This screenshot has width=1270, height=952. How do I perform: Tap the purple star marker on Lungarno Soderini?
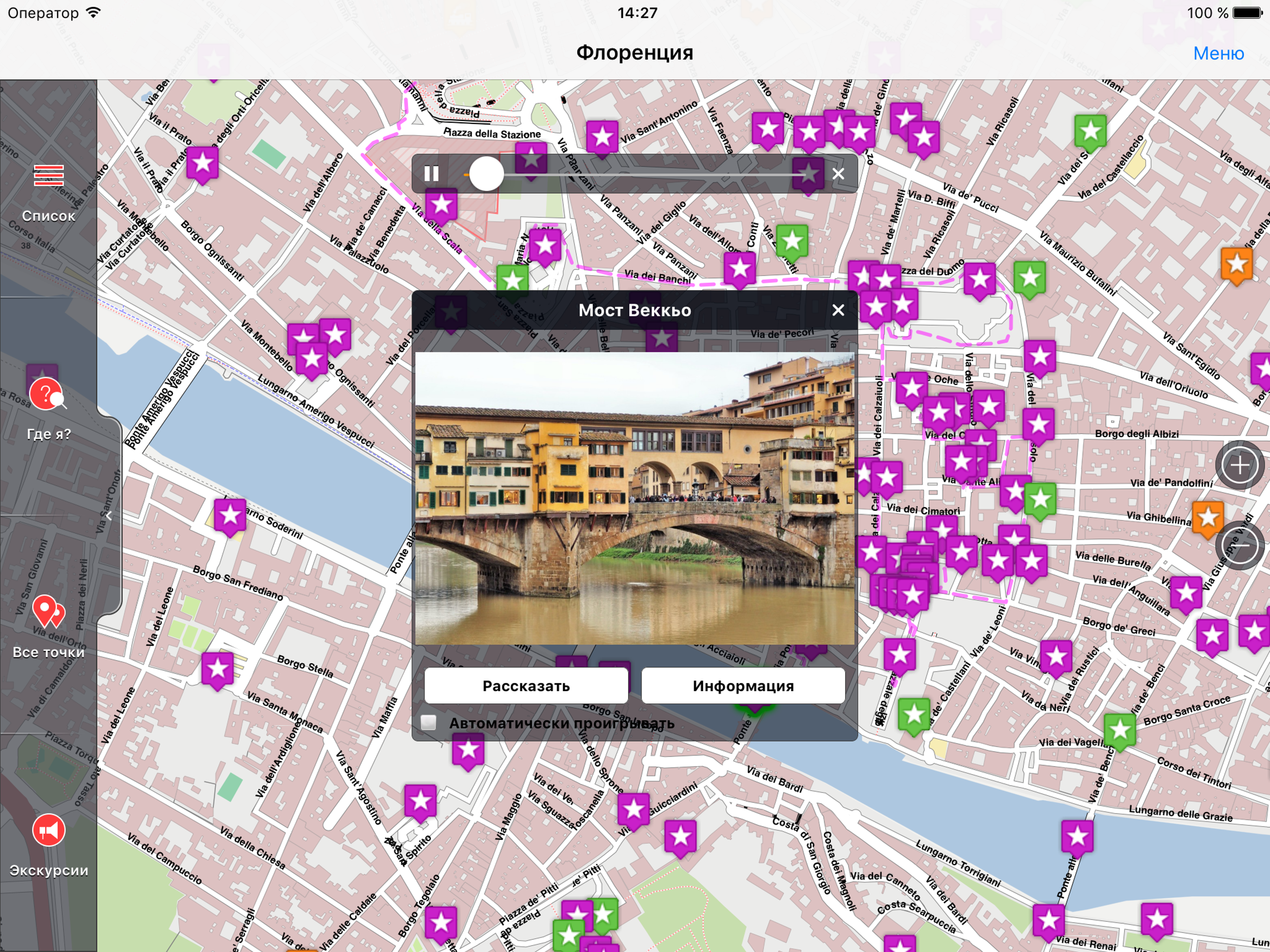[x=230, y=516]
